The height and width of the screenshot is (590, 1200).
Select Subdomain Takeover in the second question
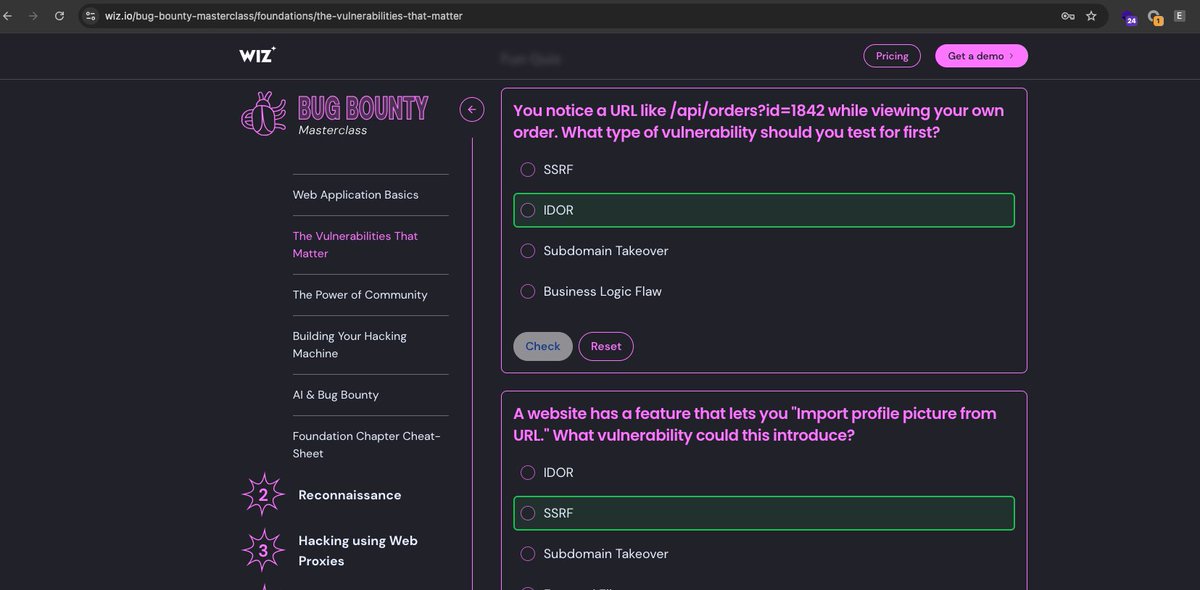[x=528, y=554]
